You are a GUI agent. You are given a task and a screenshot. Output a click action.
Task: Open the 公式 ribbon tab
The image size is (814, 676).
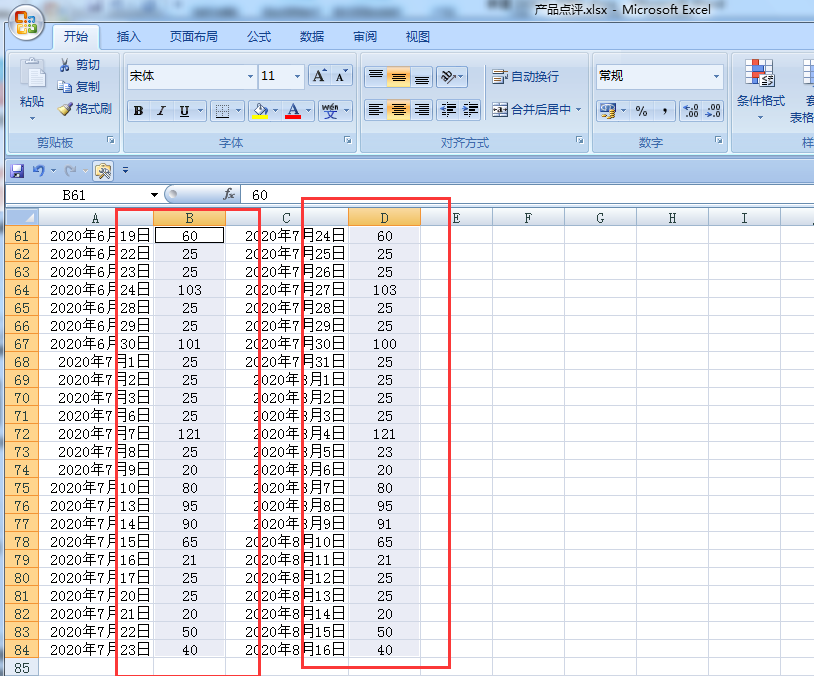point(259,36)
